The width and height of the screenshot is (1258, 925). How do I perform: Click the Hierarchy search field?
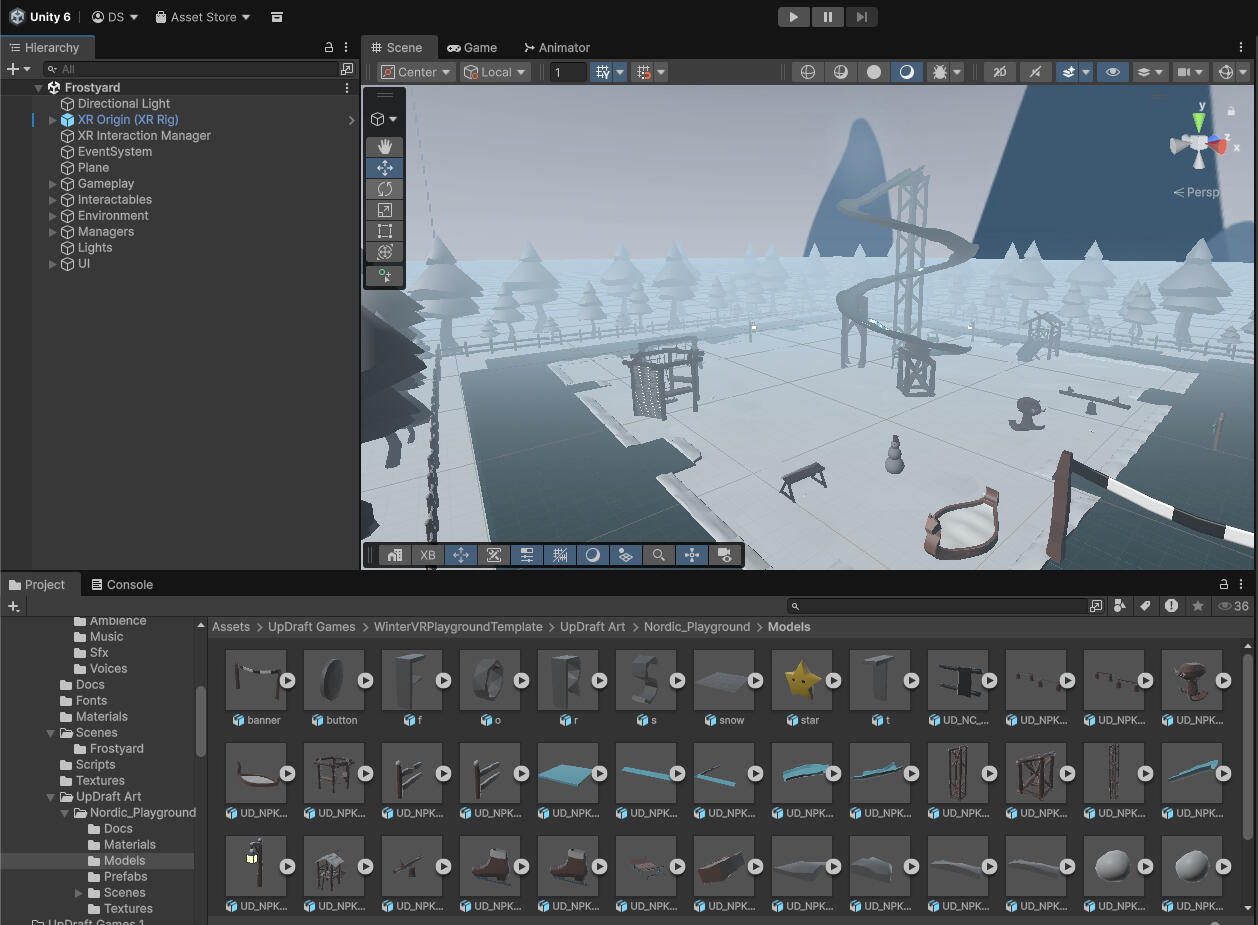click(x=190, y=69)
